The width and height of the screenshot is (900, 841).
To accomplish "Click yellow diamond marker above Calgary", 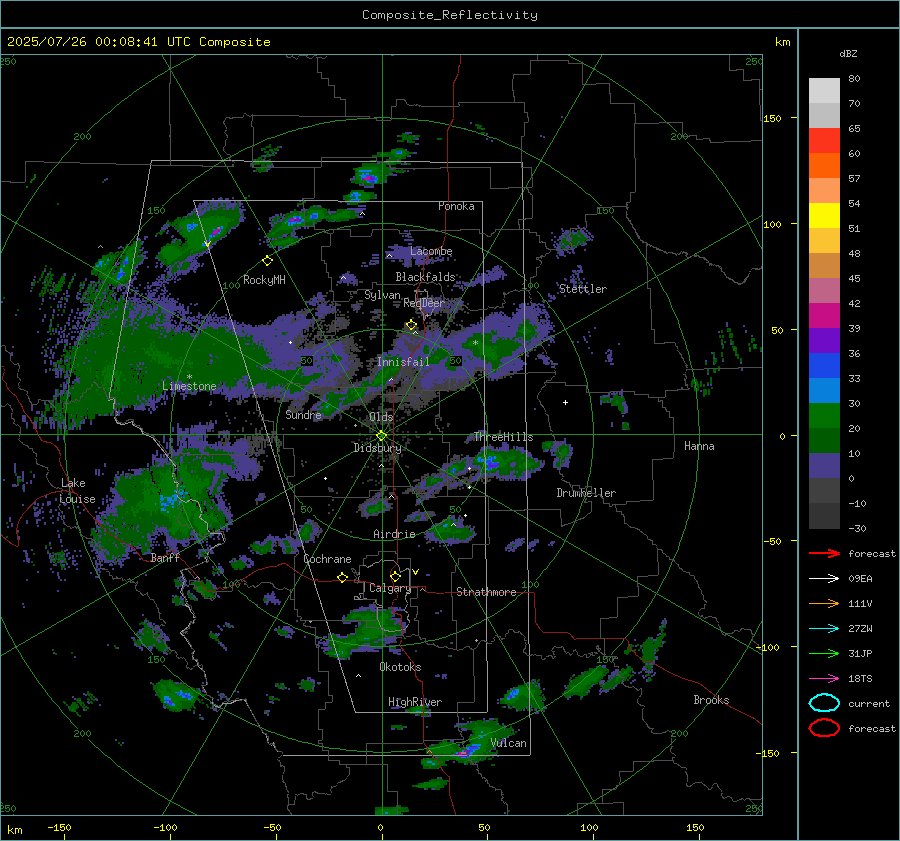I will pos(395,576).
